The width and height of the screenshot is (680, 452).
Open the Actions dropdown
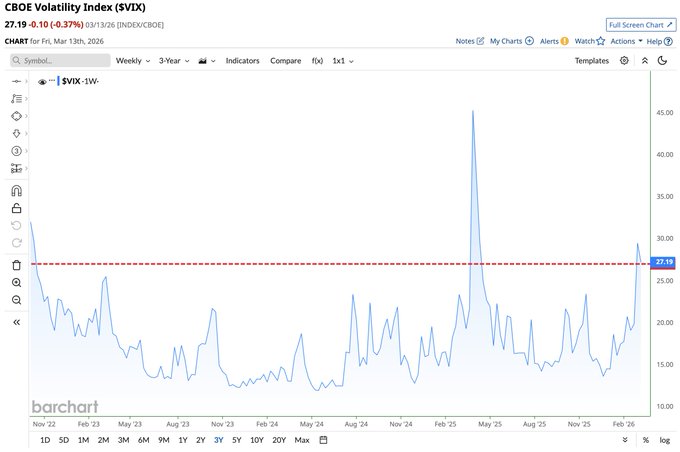point(626,41)
